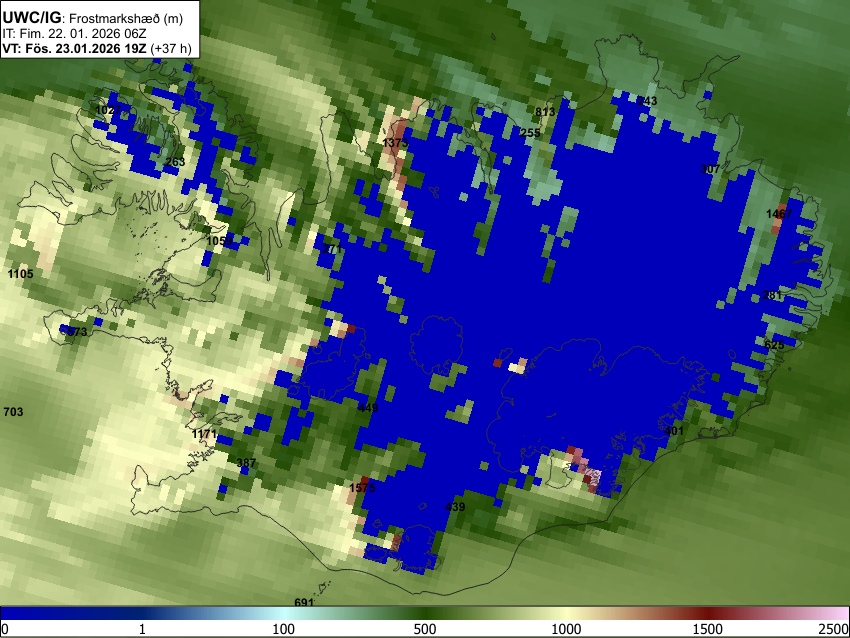This screenshot has height=638, width=850.
Task: Click the map value 1105
Action: 21,274
